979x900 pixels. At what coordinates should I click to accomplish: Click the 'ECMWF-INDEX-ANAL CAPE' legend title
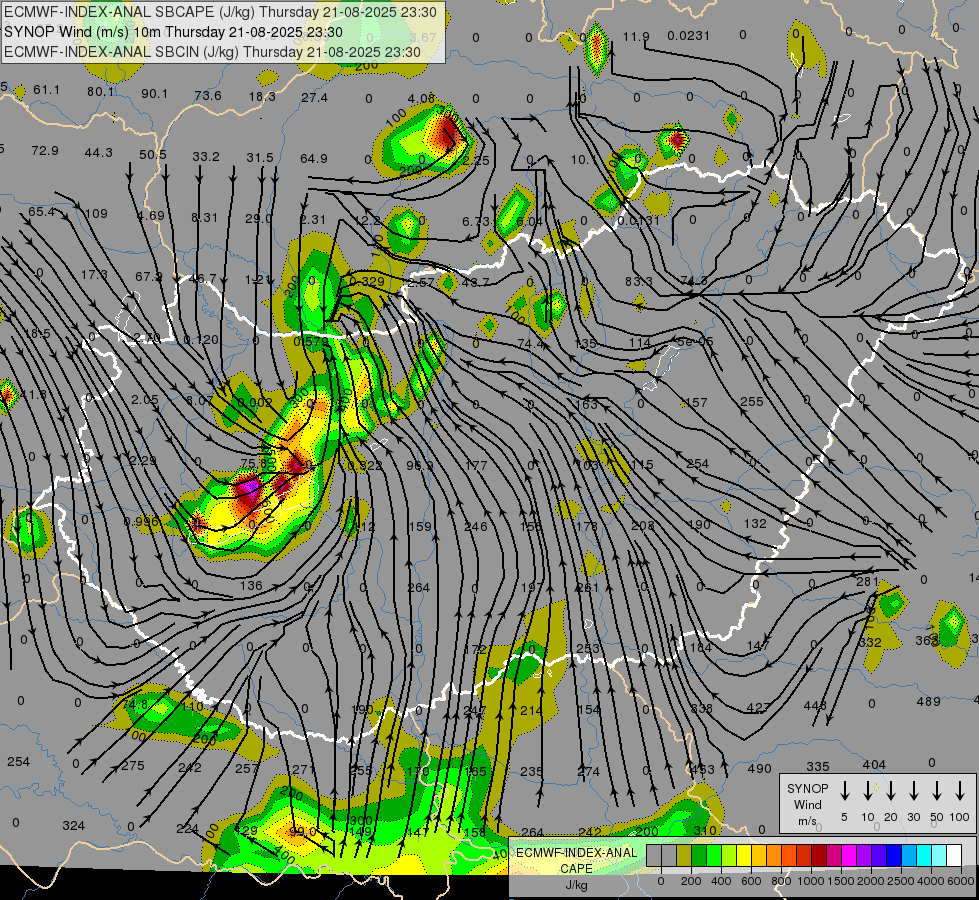coord(576,860)
